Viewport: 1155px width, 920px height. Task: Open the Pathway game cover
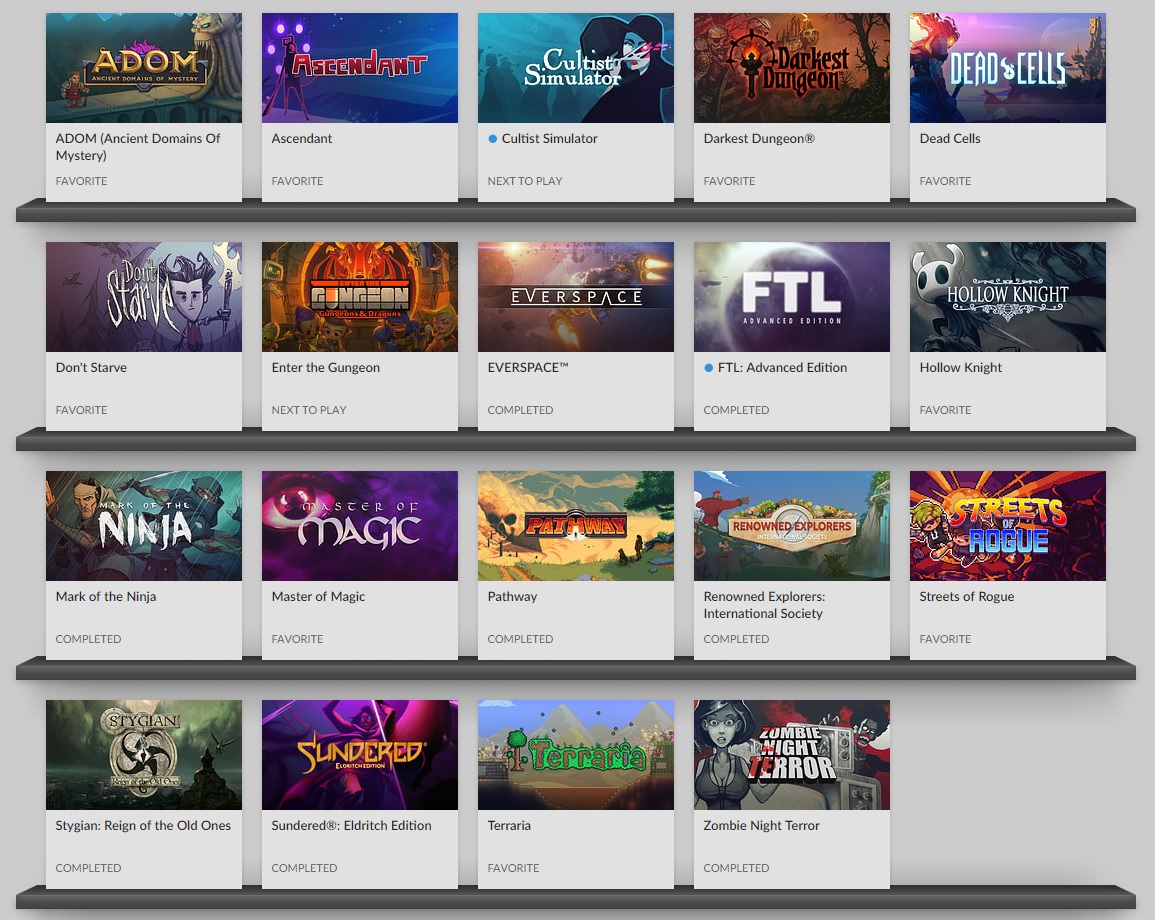pyautogui.click(x=576, y=526)
